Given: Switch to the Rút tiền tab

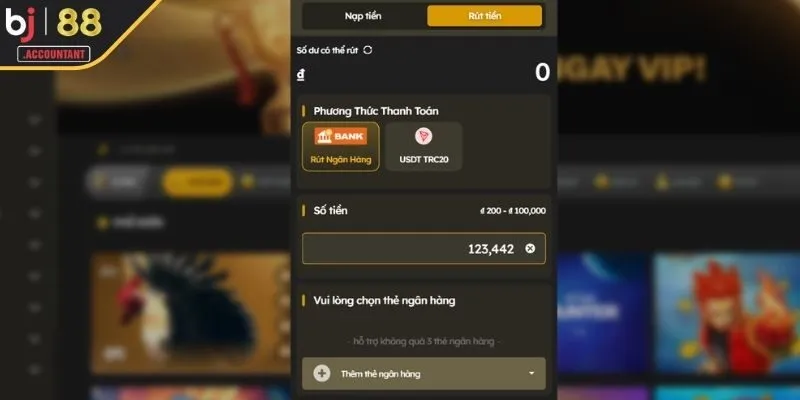Looking at the screenshot, I should point(484,16).
